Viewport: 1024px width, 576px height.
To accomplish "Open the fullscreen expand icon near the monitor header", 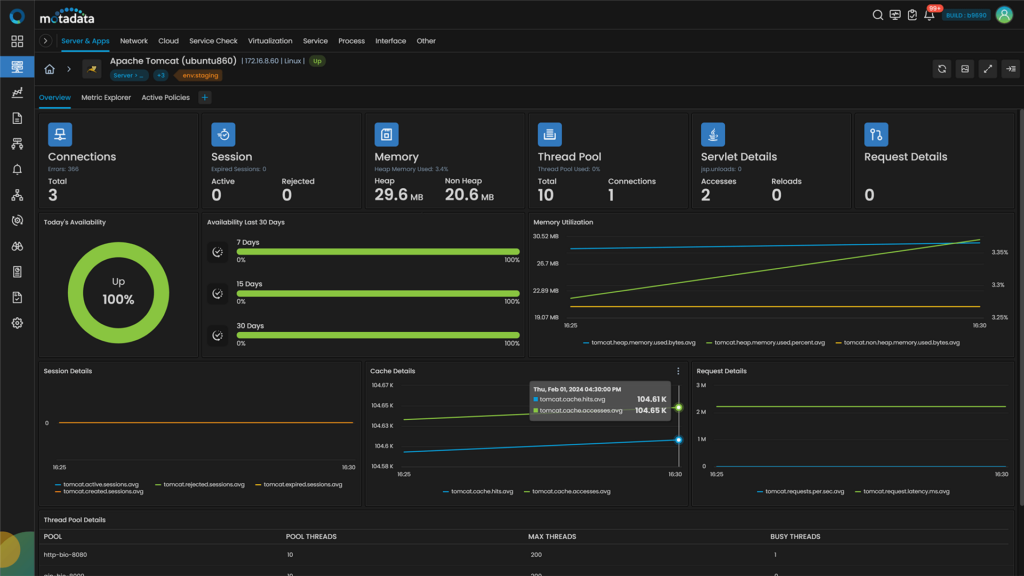I will (988, 68).
